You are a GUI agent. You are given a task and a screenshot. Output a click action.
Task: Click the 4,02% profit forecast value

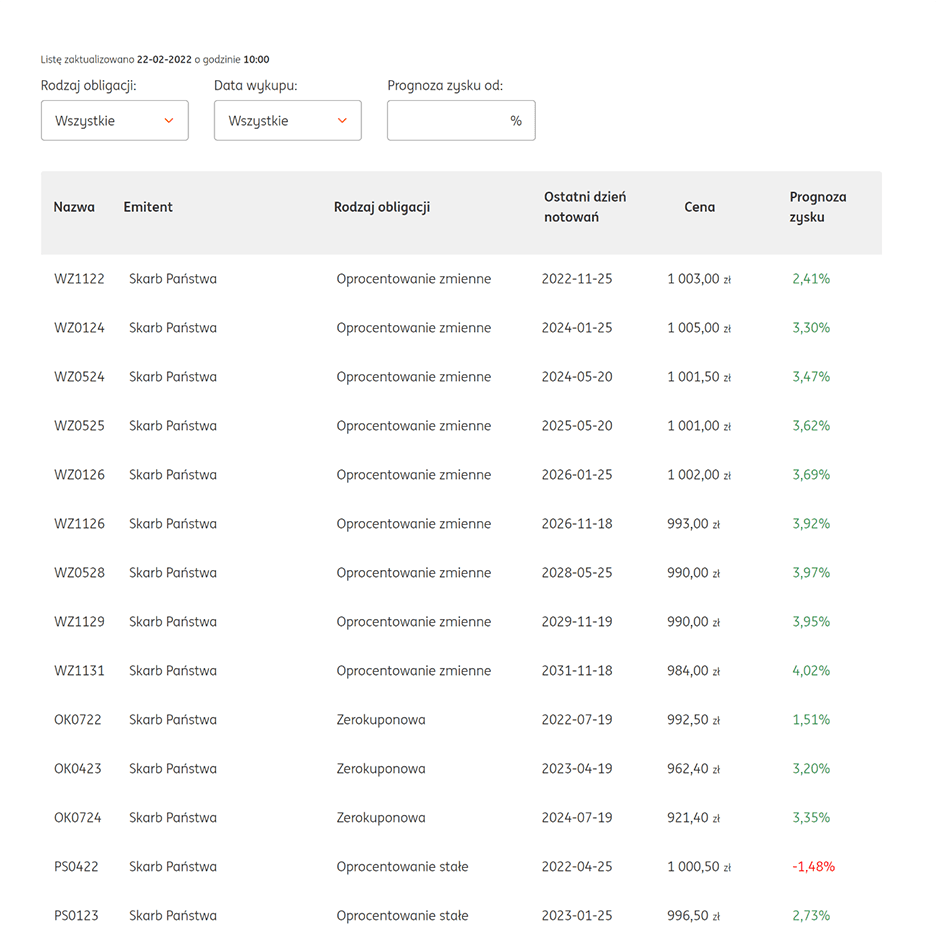point(811,671)
